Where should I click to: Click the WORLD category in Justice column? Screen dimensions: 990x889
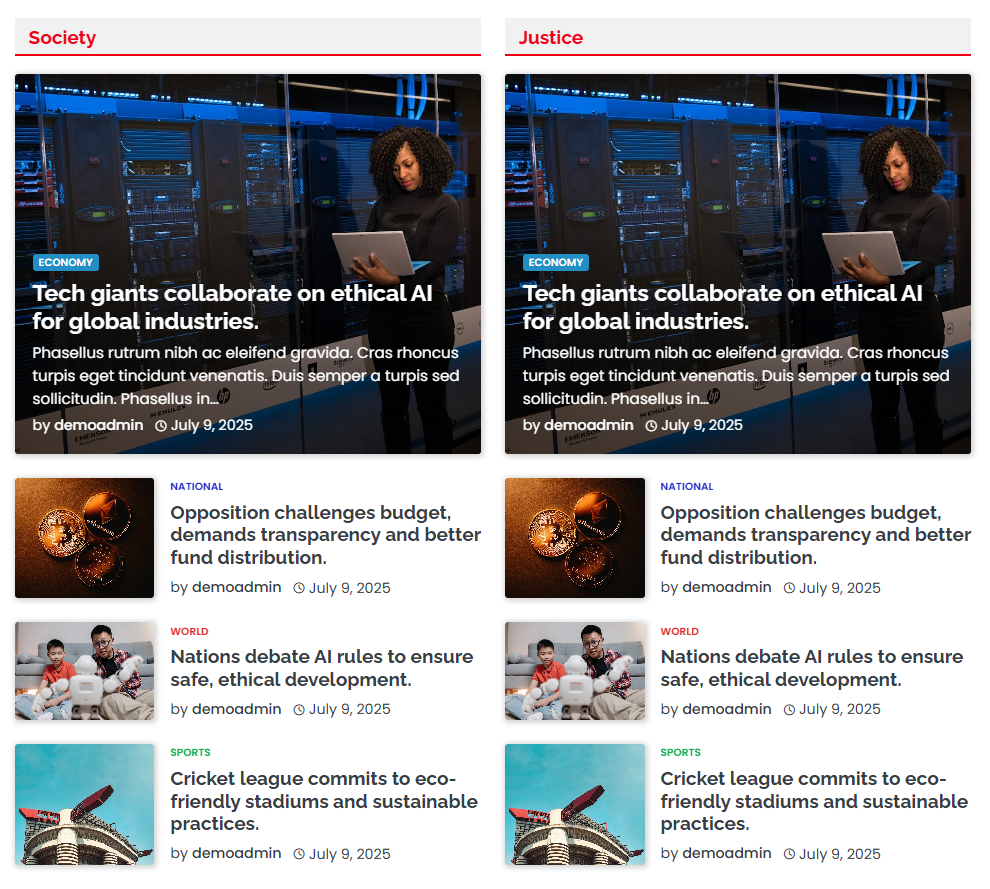679,631
